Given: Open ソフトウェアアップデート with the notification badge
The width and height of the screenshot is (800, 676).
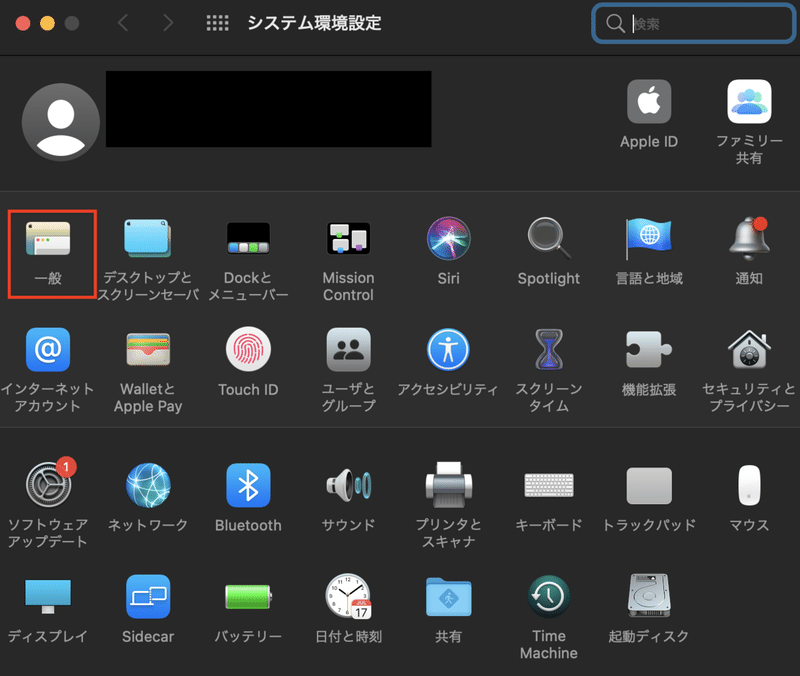Looking at the screenshot, I should pyautogui.click(x=48, y=487).
